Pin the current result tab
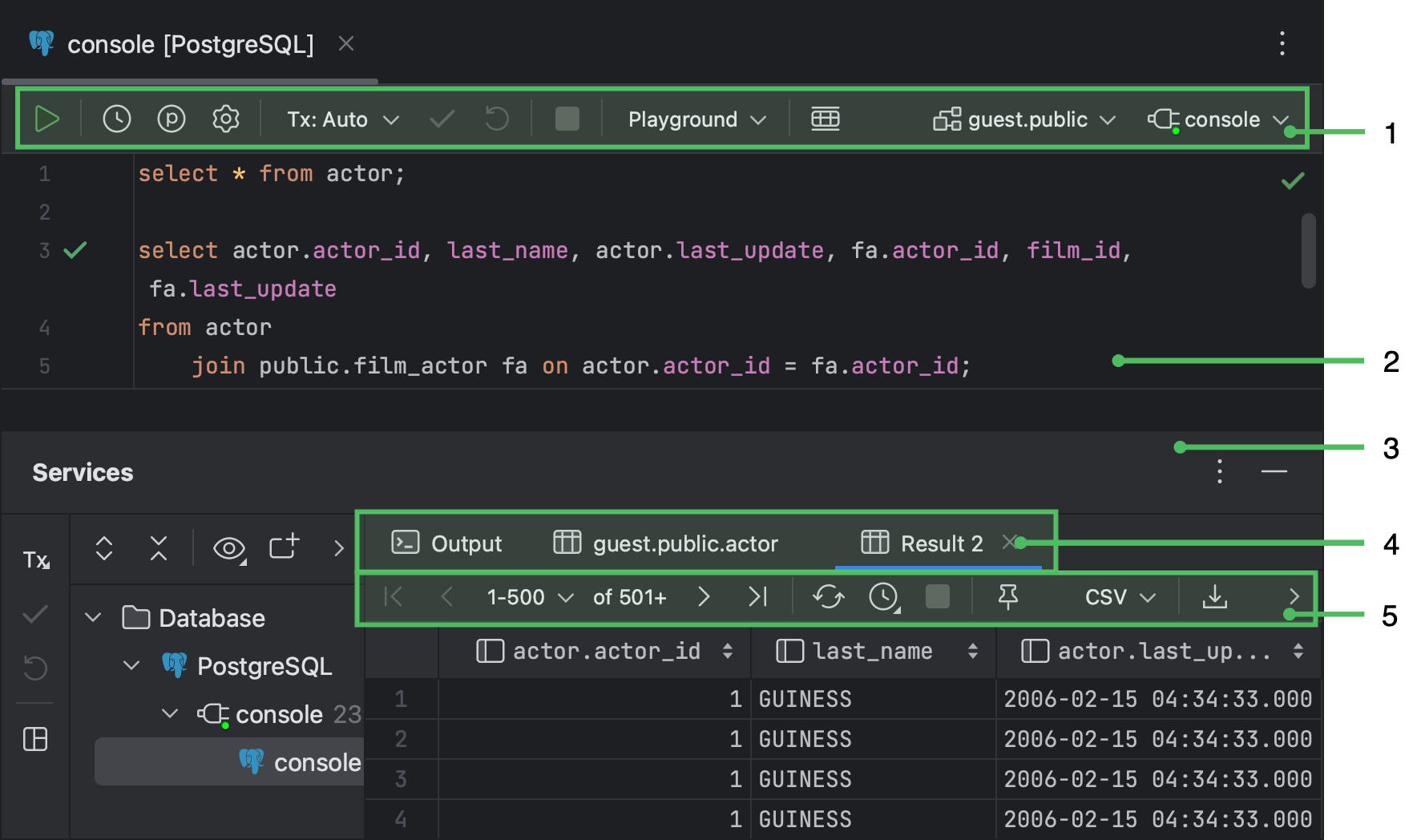1417x840 pixels. point(1009,596)
